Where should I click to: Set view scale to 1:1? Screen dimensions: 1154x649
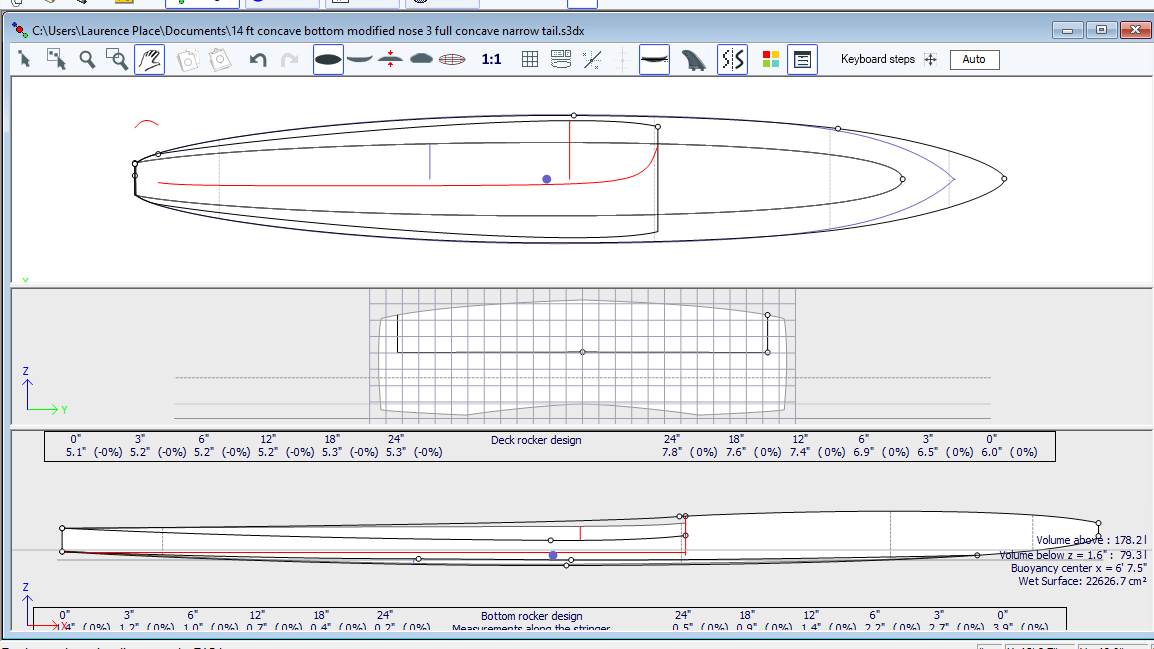coord(491,60)
